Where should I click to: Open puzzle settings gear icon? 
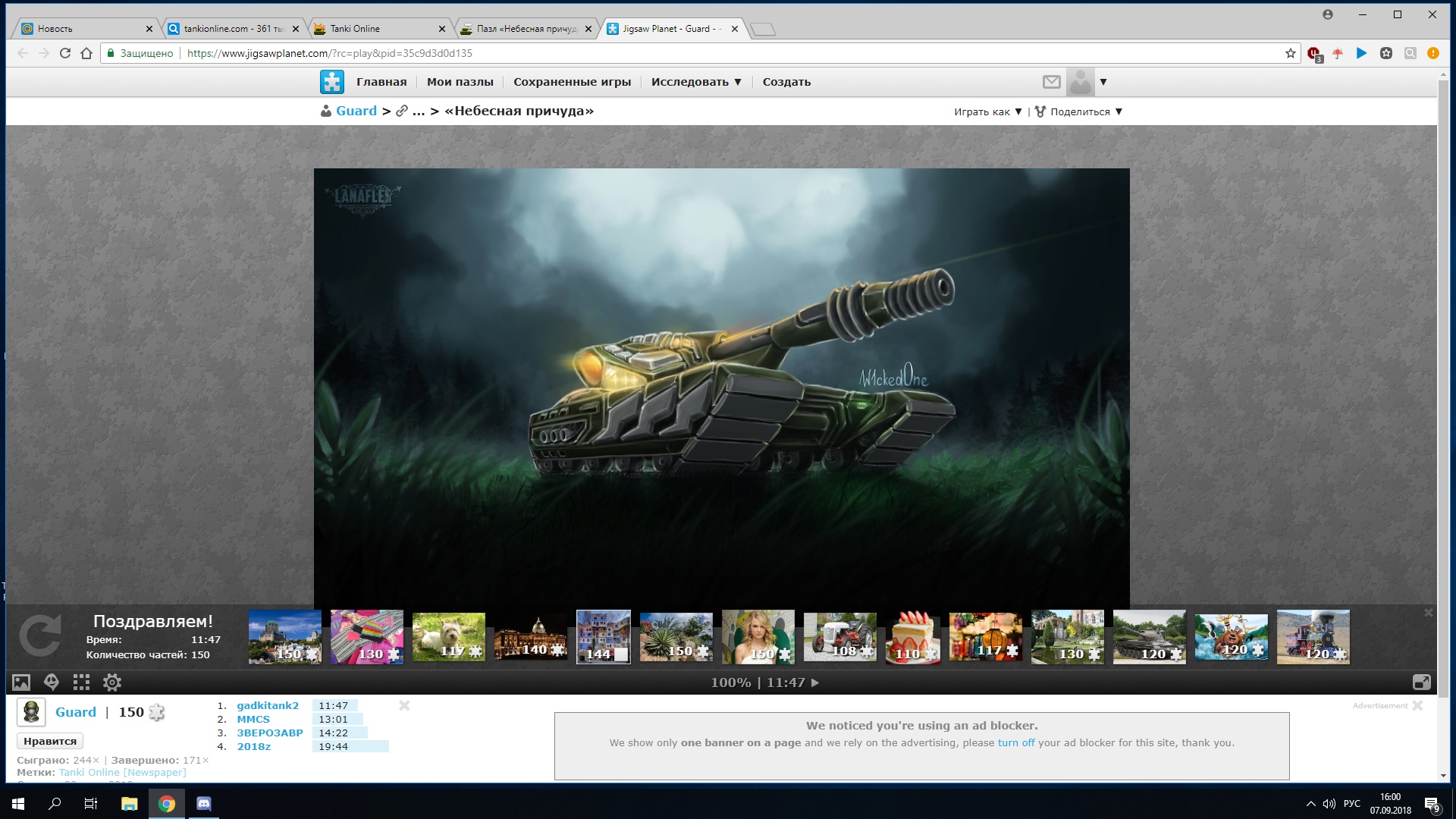(112, 682)
